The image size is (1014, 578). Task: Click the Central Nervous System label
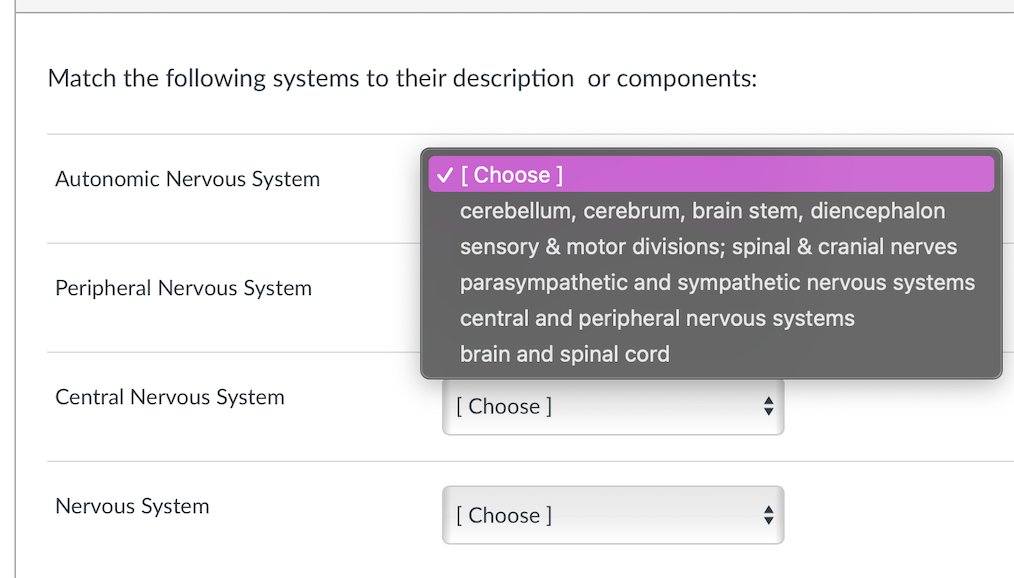point(169,397)
